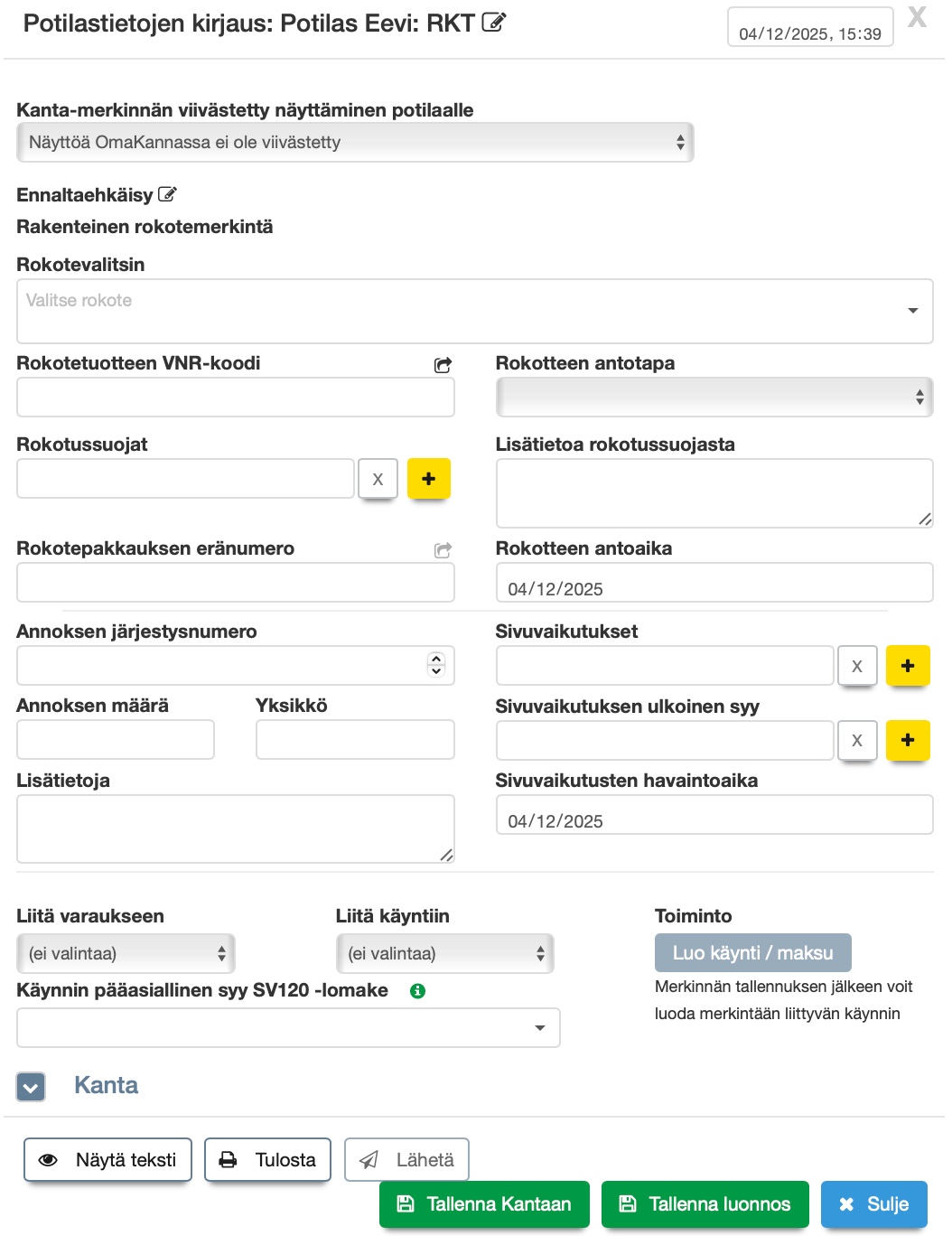Open the Liitä varaukseen dropdown
The width and height of the screenshot is (952, 1245).
point(126,953)
